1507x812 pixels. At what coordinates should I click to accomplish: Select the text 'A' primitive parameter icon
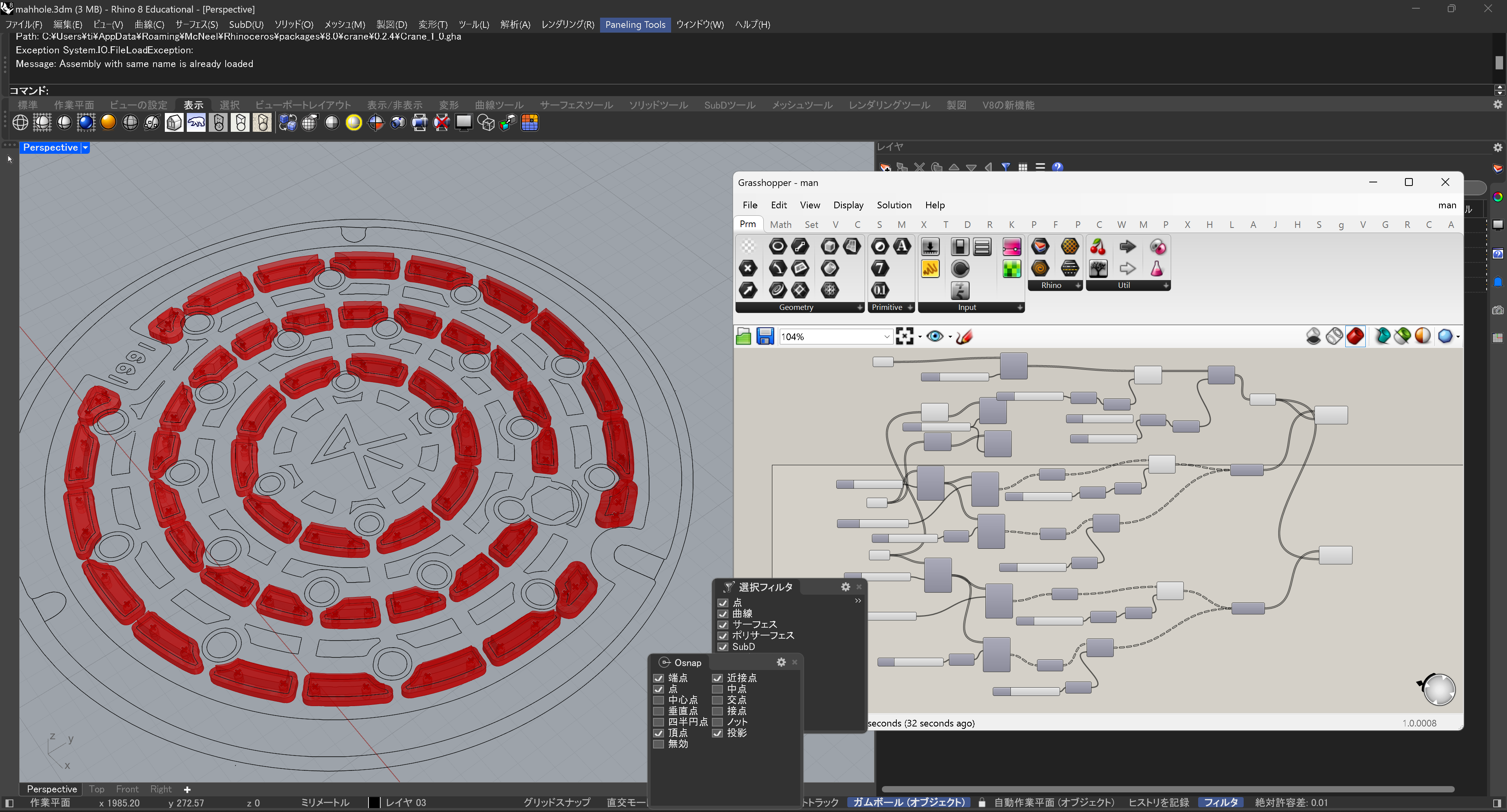click(x=902, y=246)
